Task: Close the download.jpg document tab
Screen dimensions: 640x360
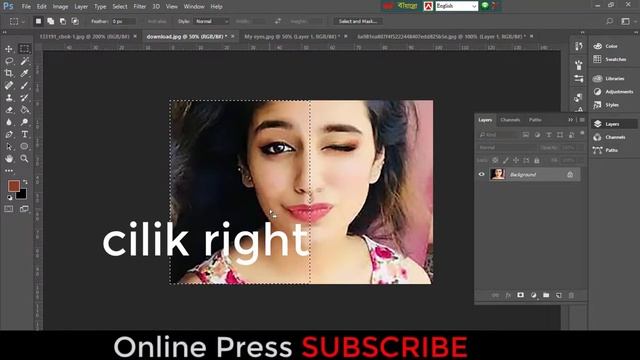Action: [233, 36]
